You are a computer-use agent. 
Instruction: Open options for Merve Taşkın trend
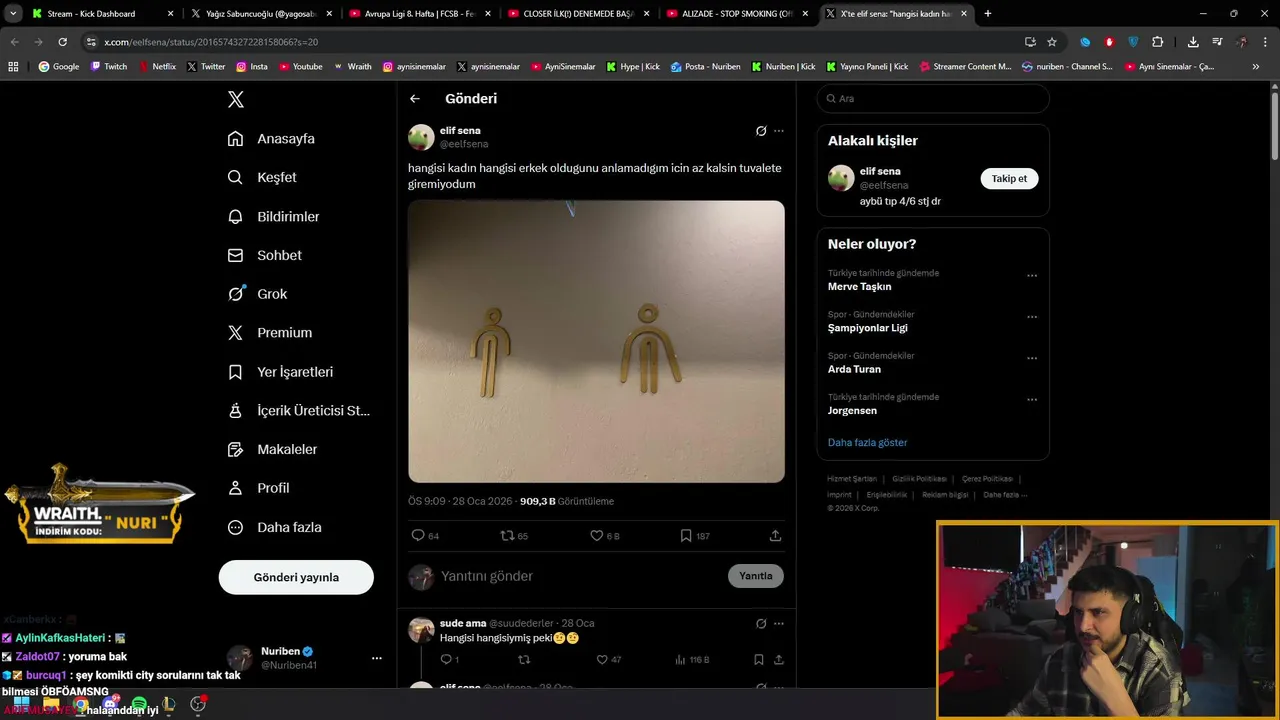coord(1032,275)
